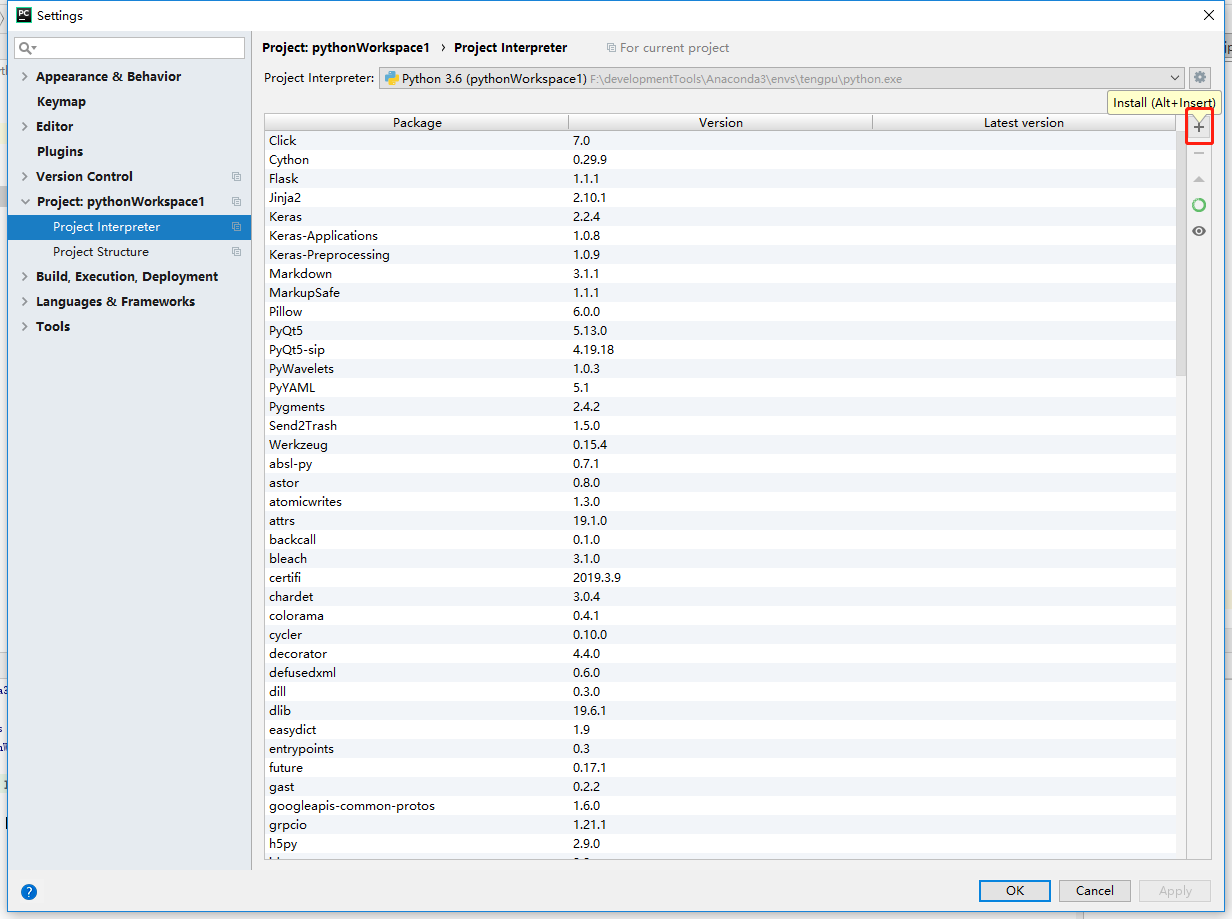This screenshot has height=919, width=1232.
Task: Sort by the Package column header
Action: 417,123
